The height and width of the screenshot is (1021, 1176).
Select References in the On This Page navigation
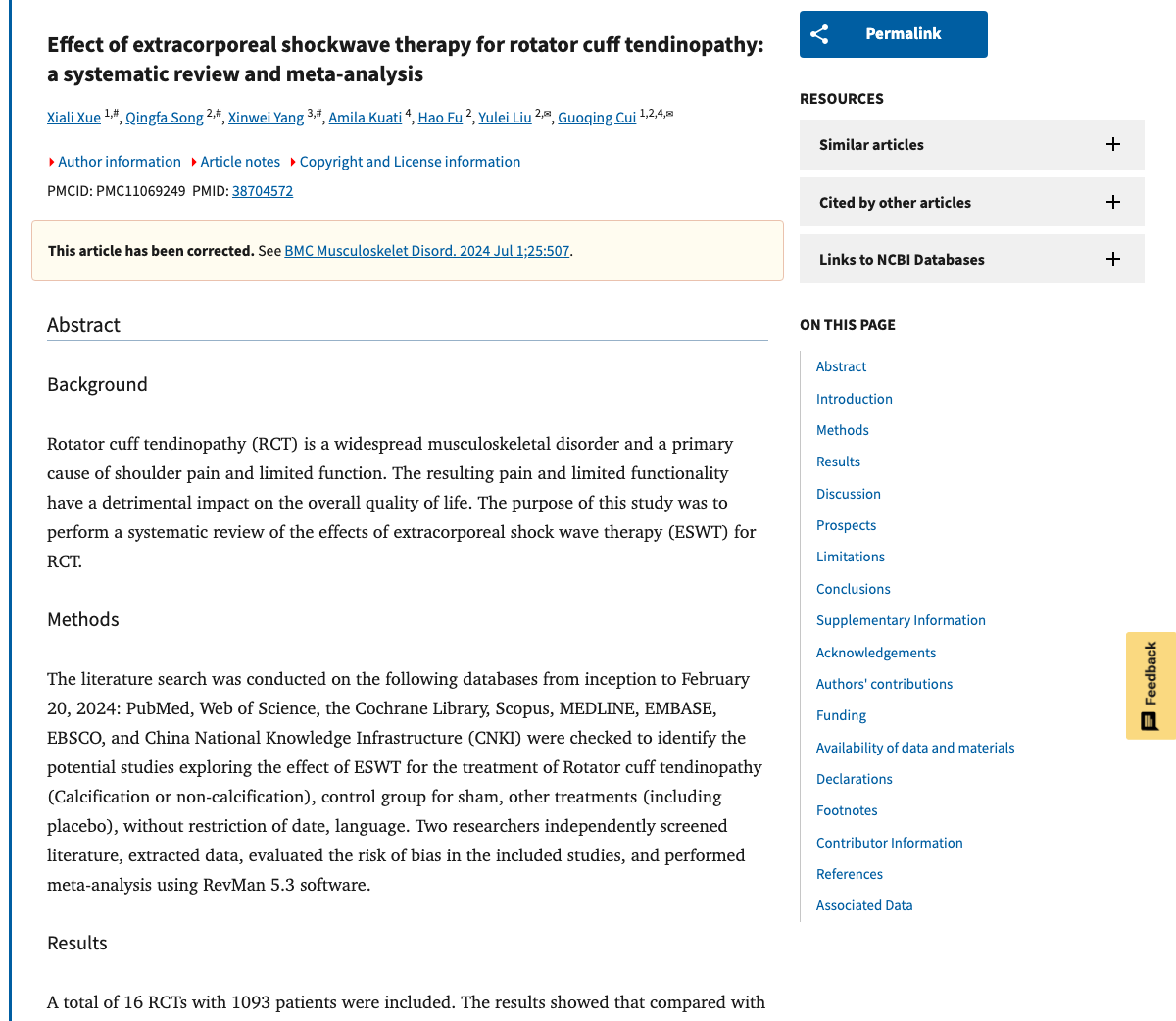tap(849, 874)
